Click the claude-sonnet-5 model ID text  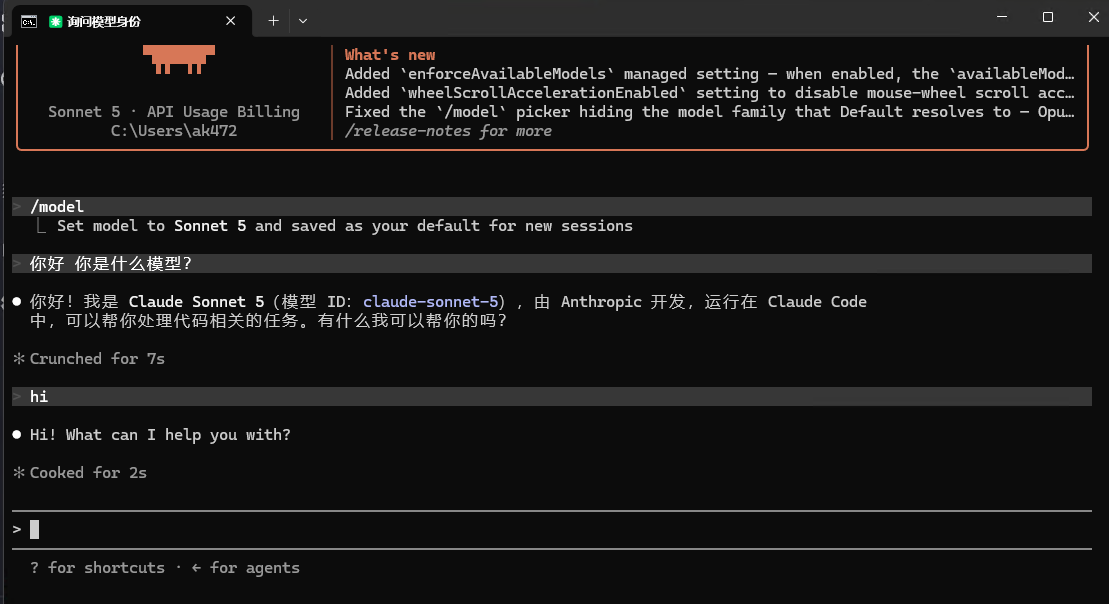click(x=431, y=301)
